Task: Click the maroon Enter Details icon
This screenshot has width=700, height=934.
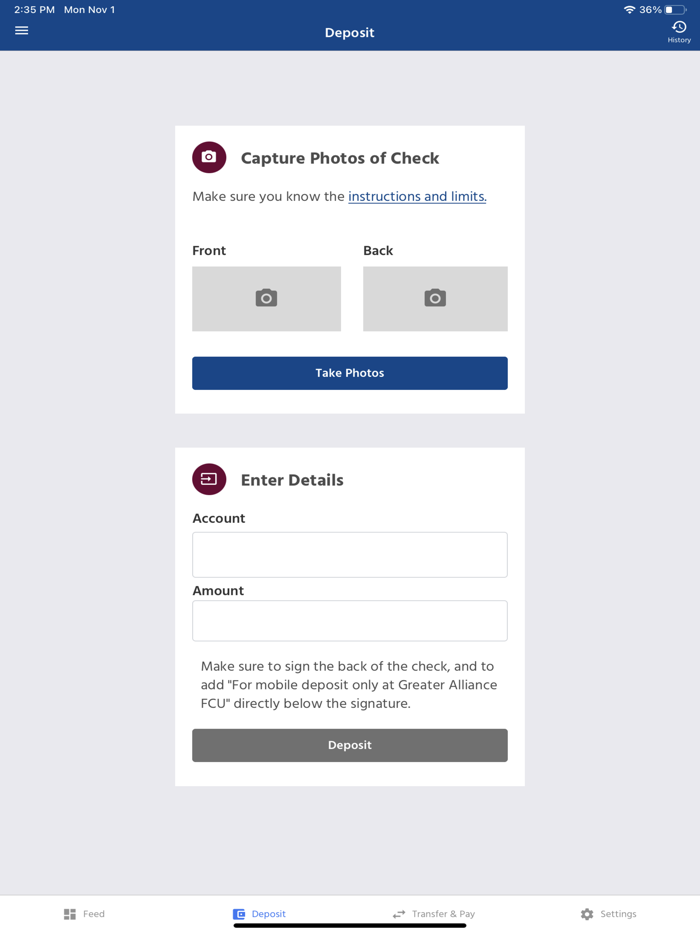Action: pos(209,479)
